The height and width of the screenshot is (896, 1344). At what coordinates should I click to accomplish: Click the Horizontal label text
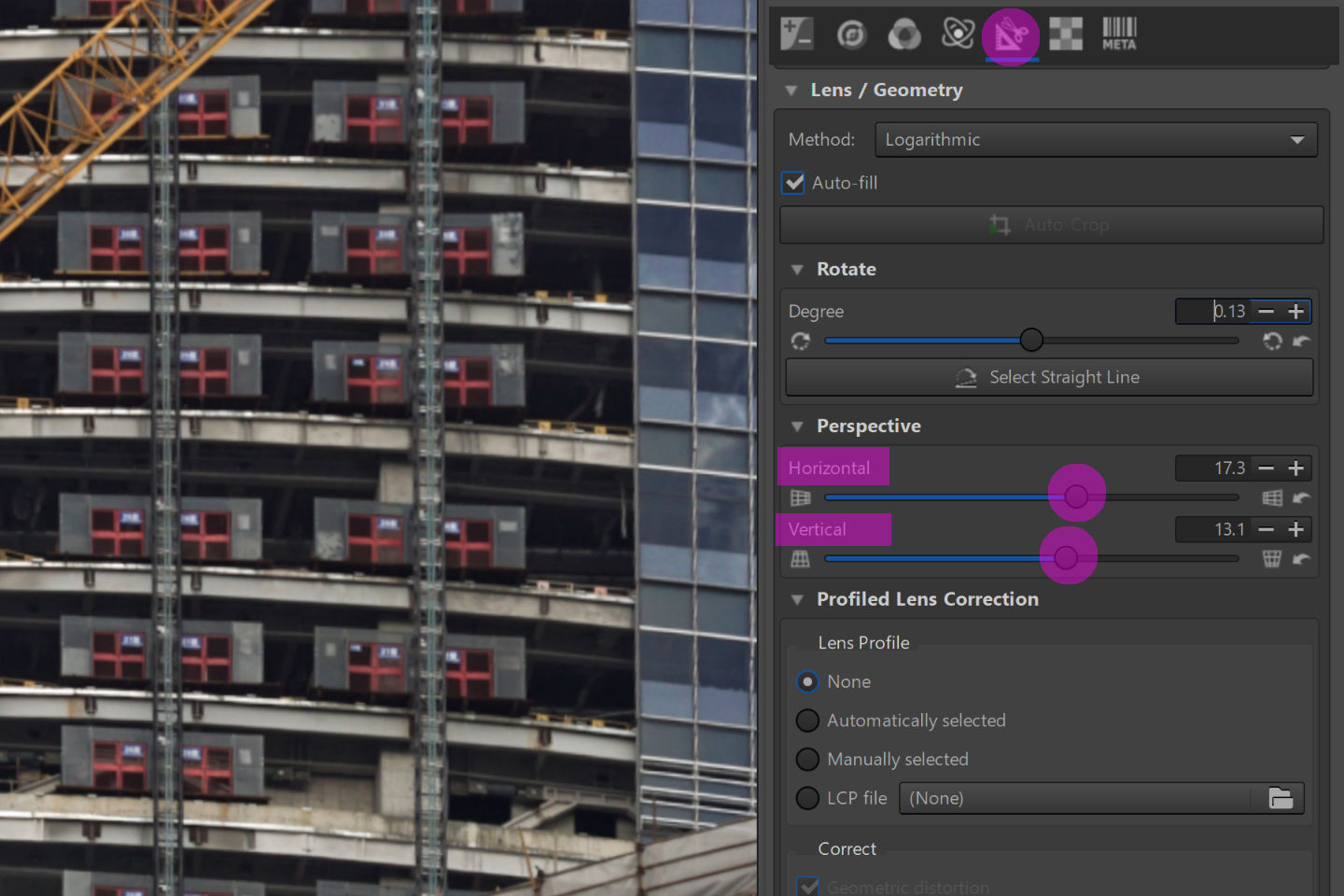point(829,468)
